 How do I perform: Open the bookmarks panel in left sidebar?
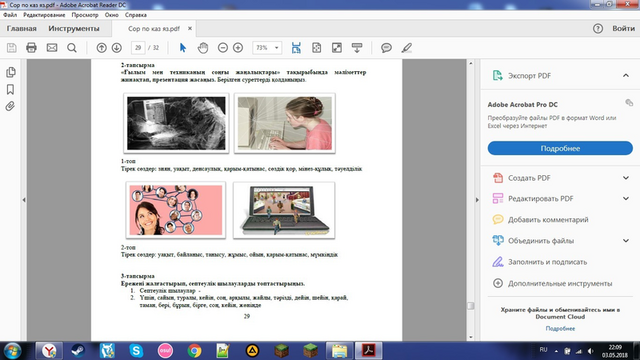[x=10, y=89]
